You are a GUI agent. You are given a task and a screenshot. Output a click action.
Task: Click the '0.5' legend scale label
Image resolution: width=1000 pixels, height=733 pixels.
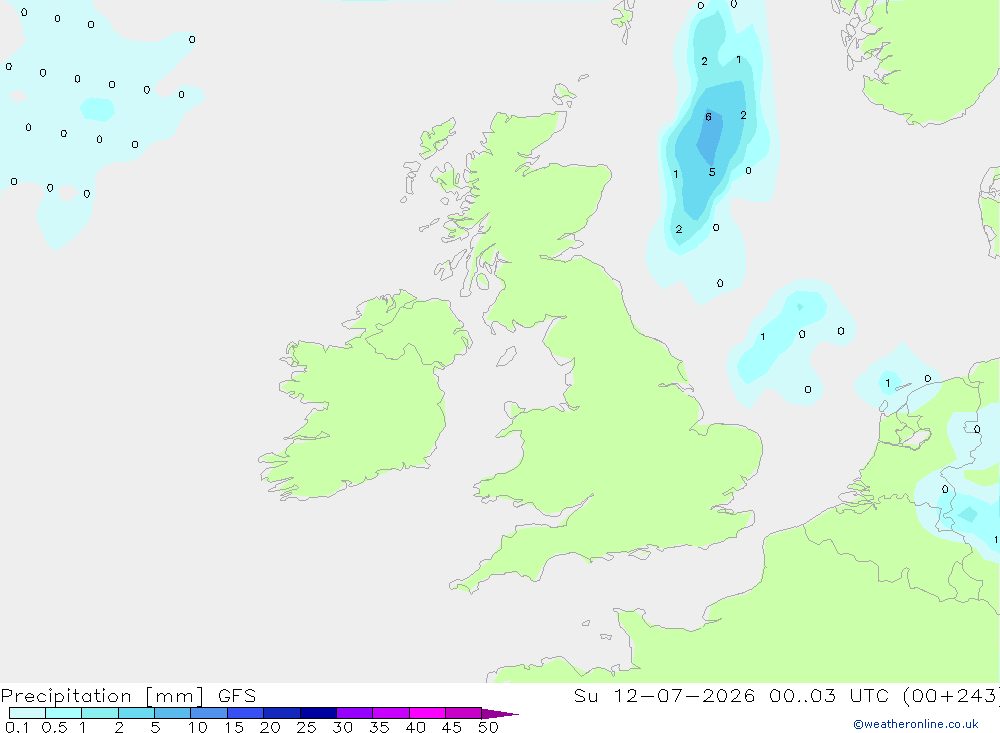coord(54,727)
